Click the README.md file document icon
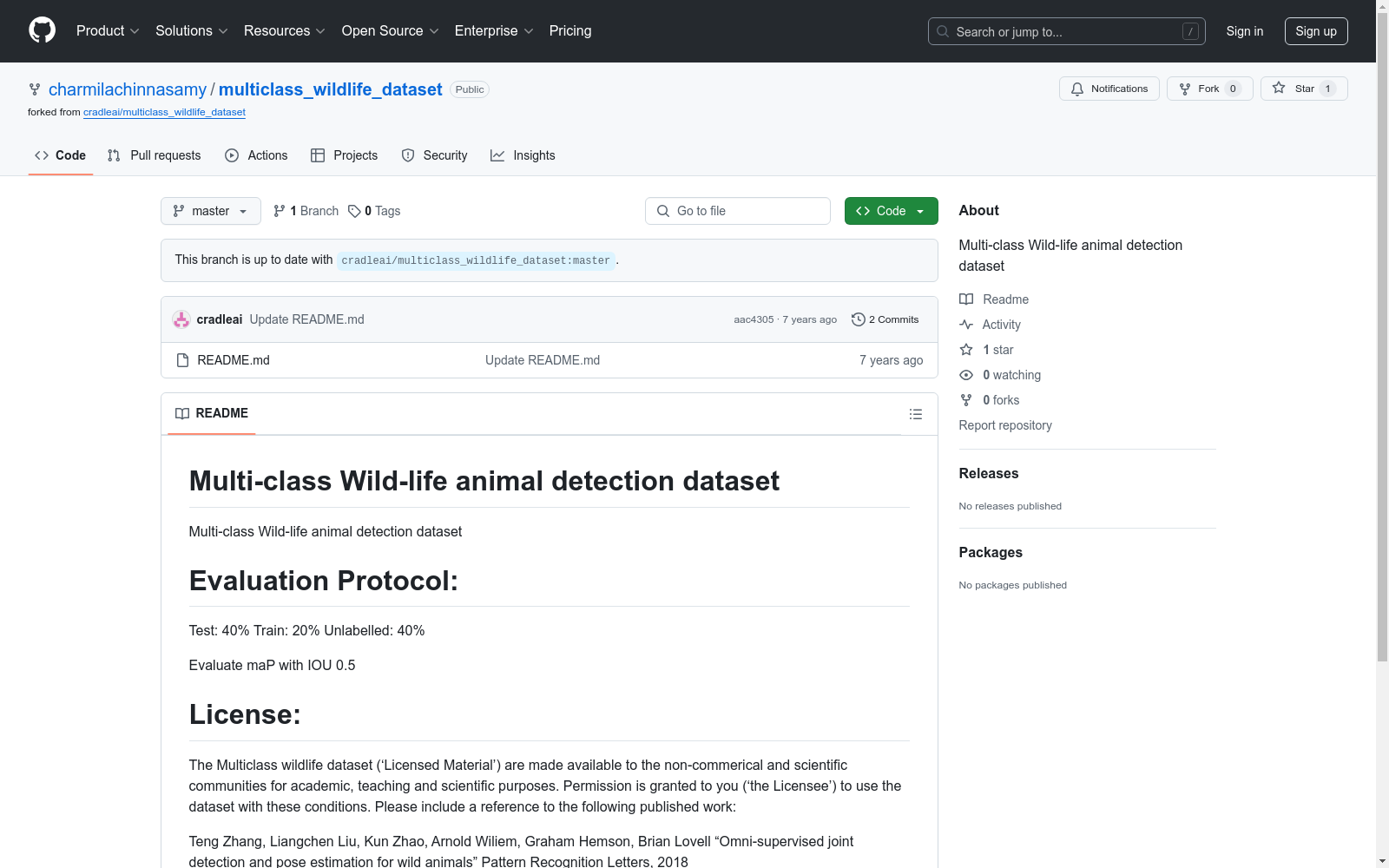Screen dimensions: 1389x868 (182, 360)
